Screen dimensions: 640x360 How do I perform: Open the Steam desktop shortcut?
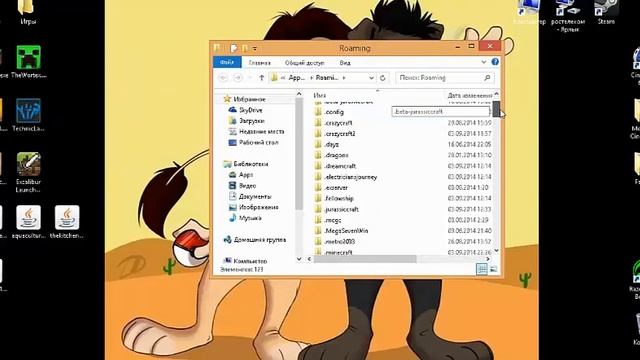(606, 12)
